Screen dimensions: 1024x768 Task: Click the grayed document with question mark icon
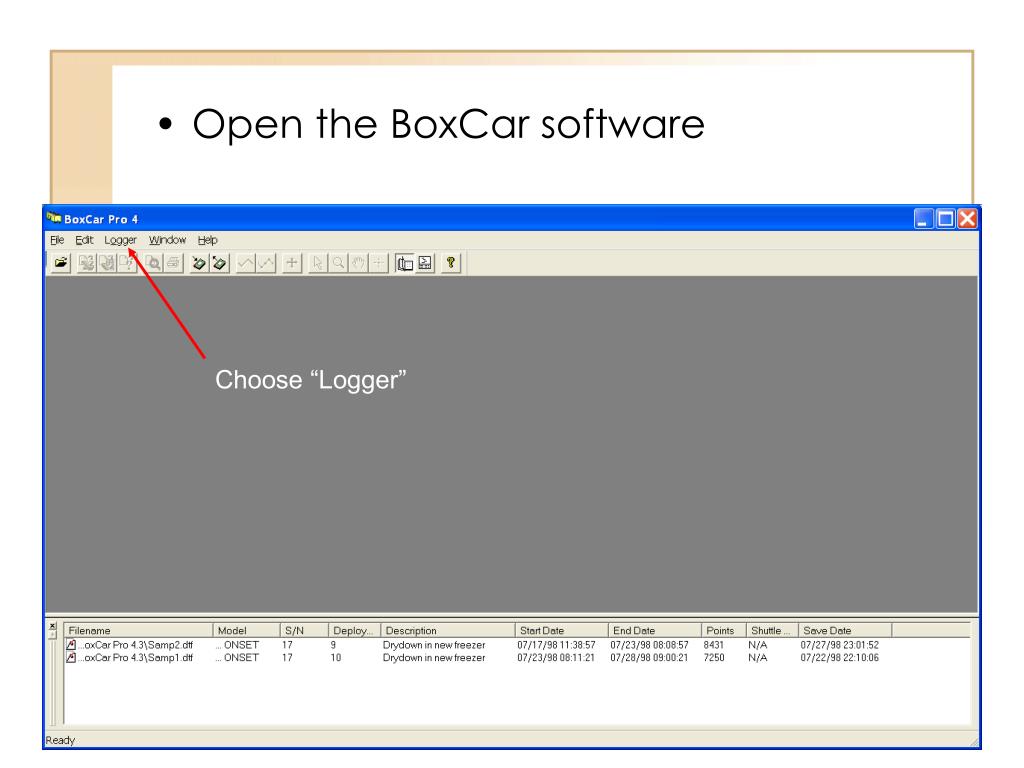tap(127, 263)
